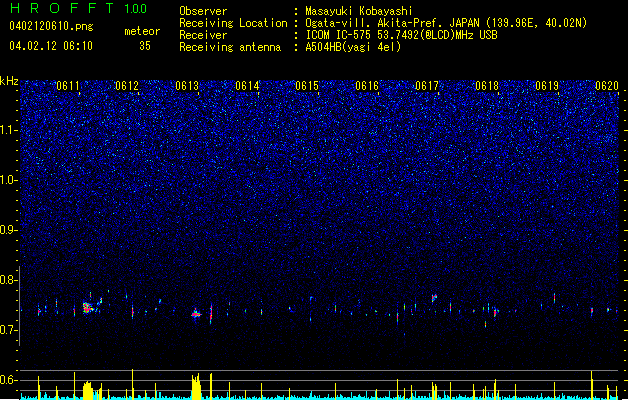Click the 0615 time marker
Viewport: 629px width, 400px height.
click(307, 86)
